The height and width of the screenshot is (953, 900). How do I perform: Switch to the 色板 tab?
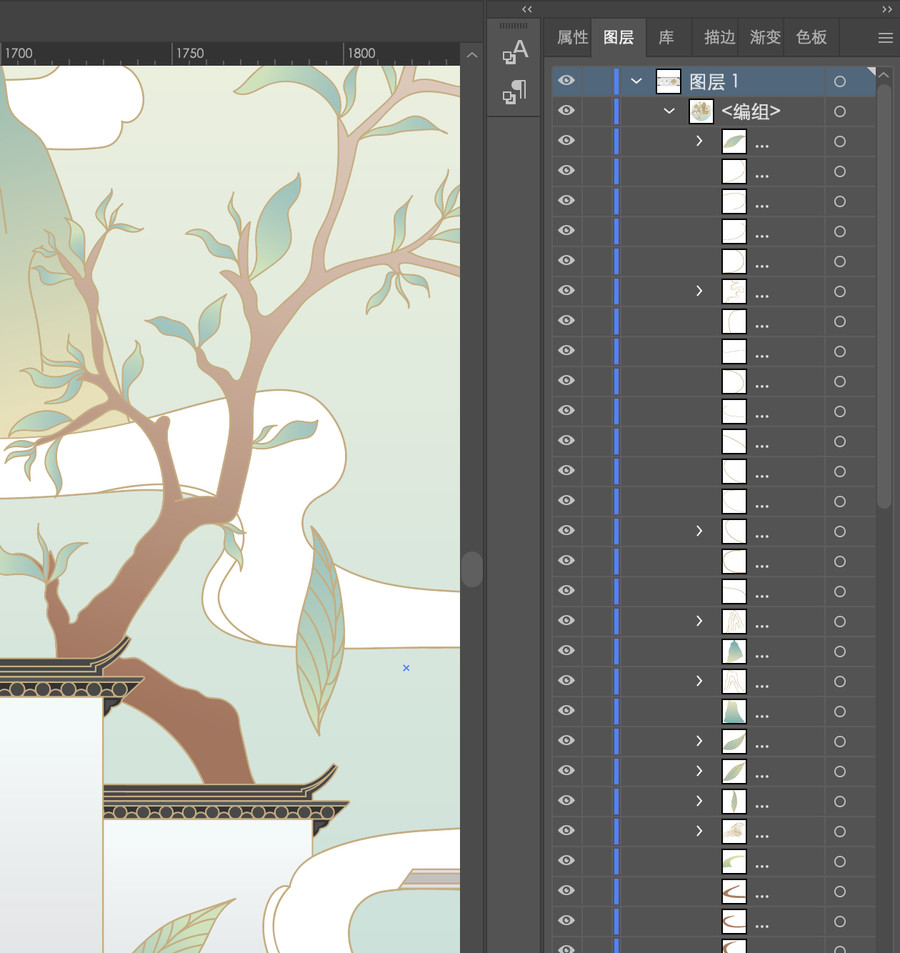point(811,38)
